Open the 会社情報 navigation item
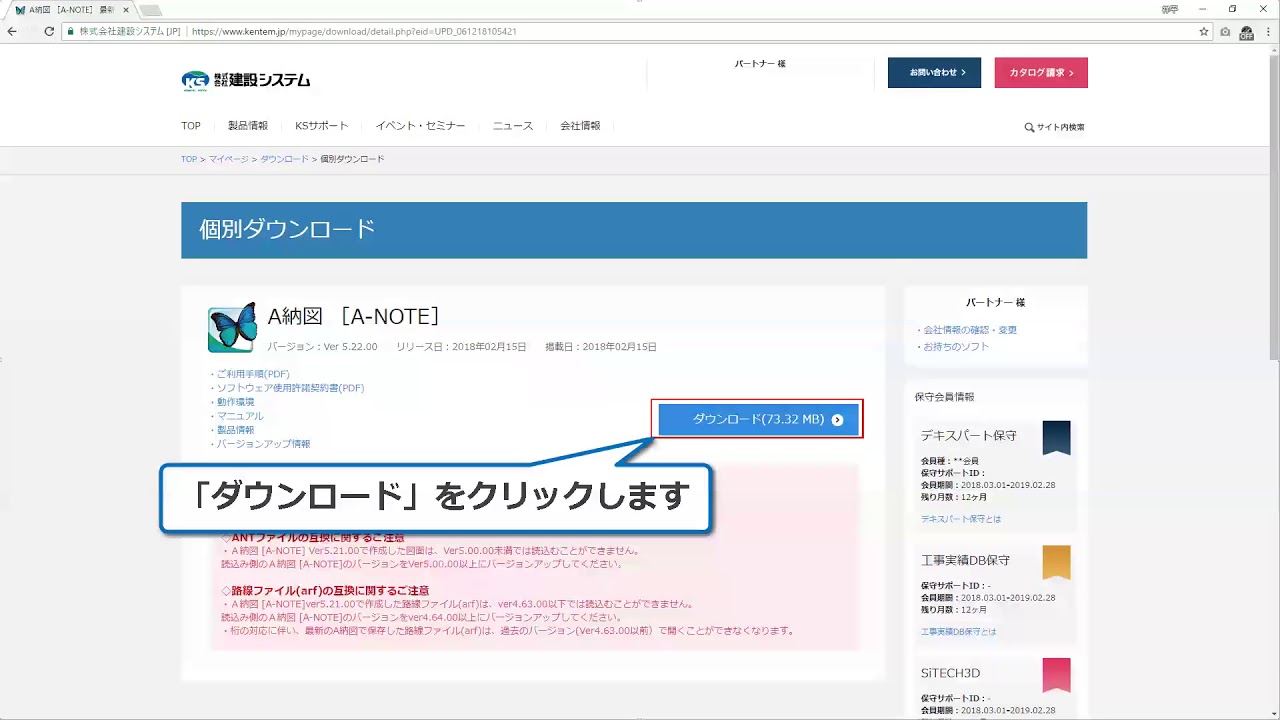The image size is (1280, 720). [x=580, y=126]
